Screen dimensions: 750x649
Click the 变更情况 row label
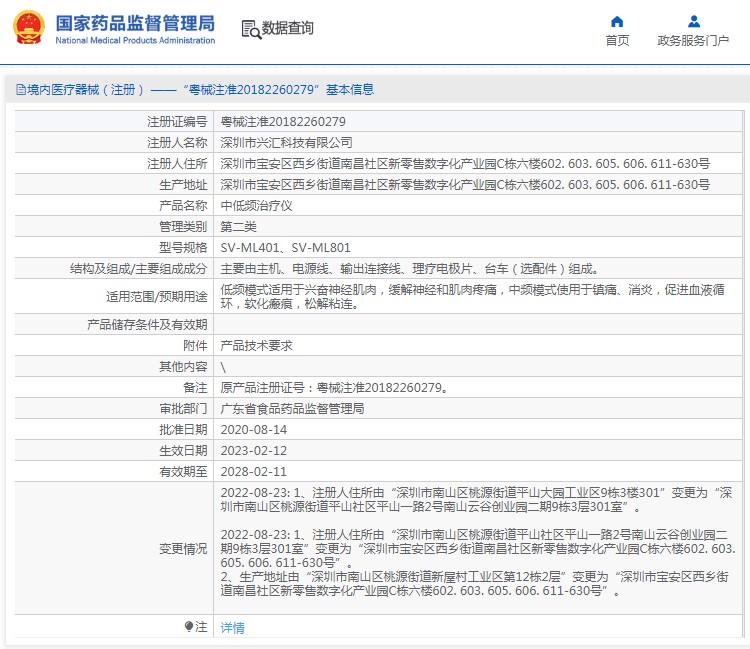pyautogui.click(x=183, y=548)
